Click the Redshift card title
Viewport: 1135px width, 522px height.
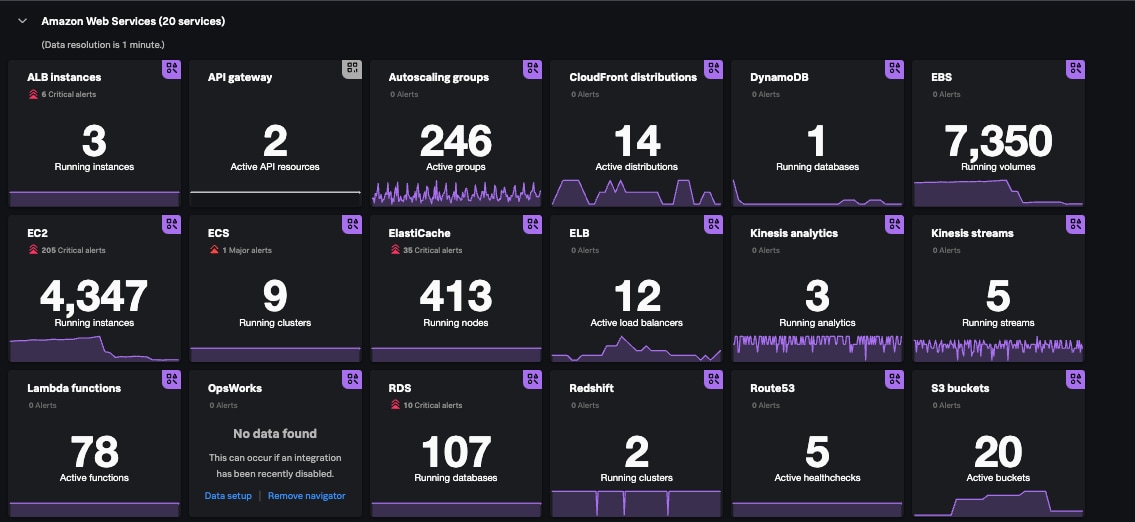tap(591, 388)
